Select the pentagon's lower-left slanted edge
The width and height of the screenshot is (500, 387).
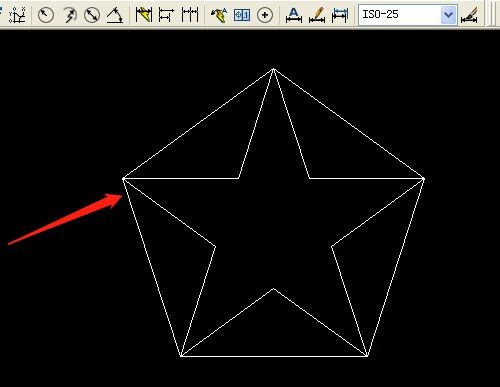(152, 267)
